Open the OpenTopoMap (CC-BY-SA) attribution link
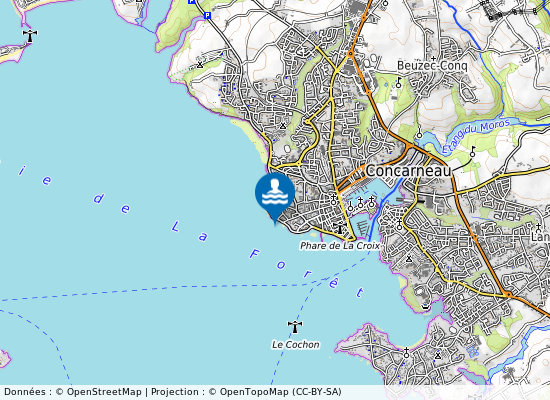 (280, 392)
